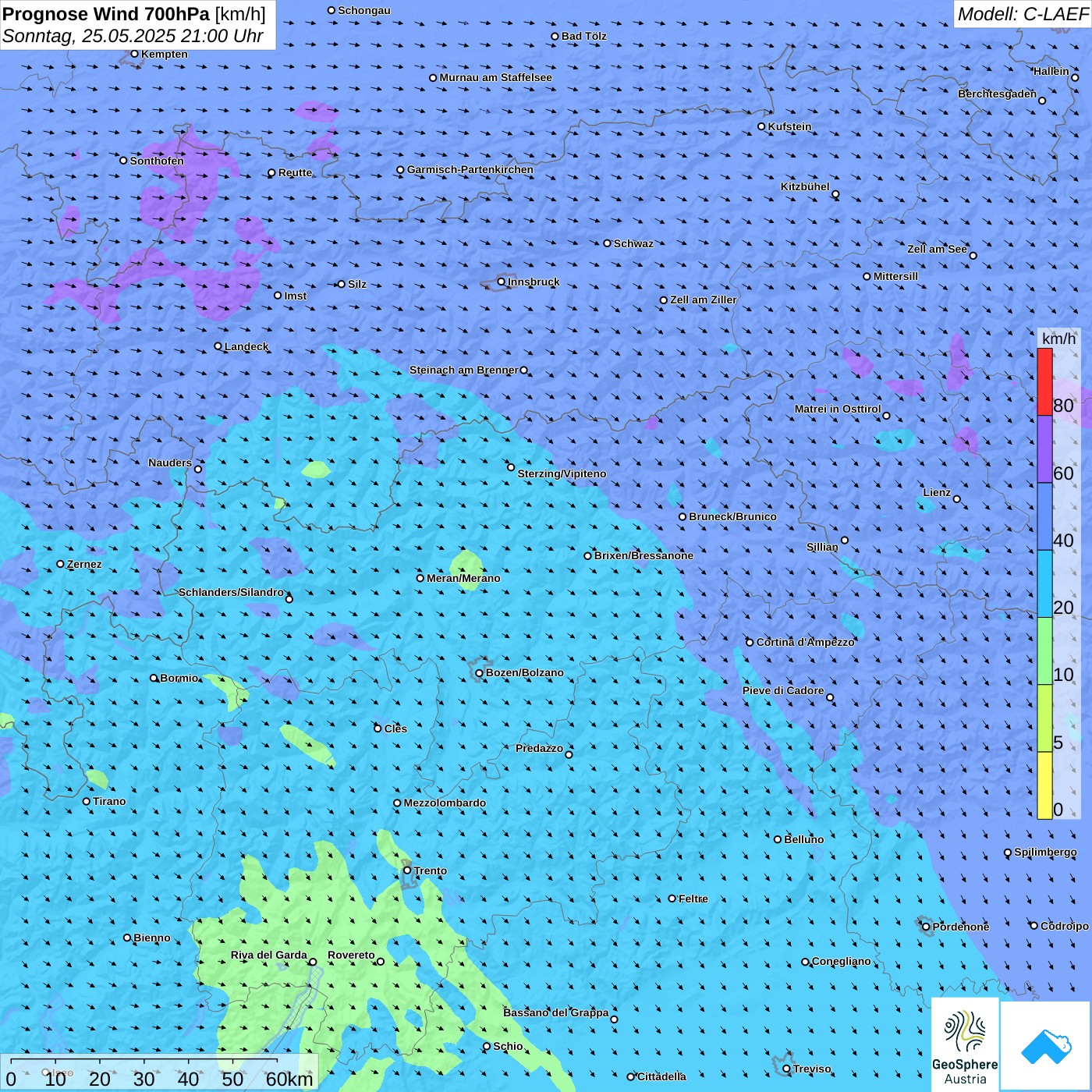Screen dimensions: 1092x1092
Task: Click the 'Murnau am Staffelsee' label
Action: (496, 77)
